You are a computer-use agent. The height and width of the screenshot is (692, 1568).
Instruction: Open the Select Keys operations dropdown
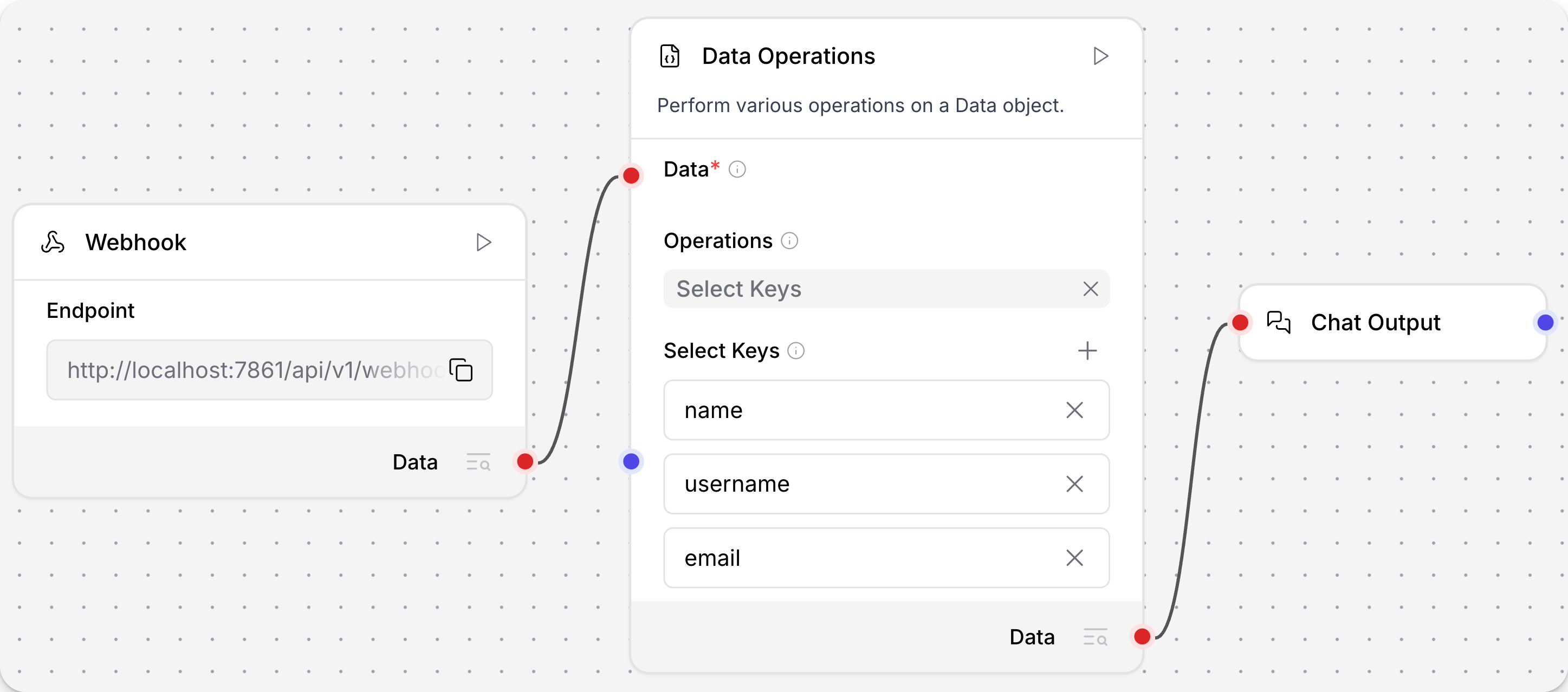tap(852, 289)
